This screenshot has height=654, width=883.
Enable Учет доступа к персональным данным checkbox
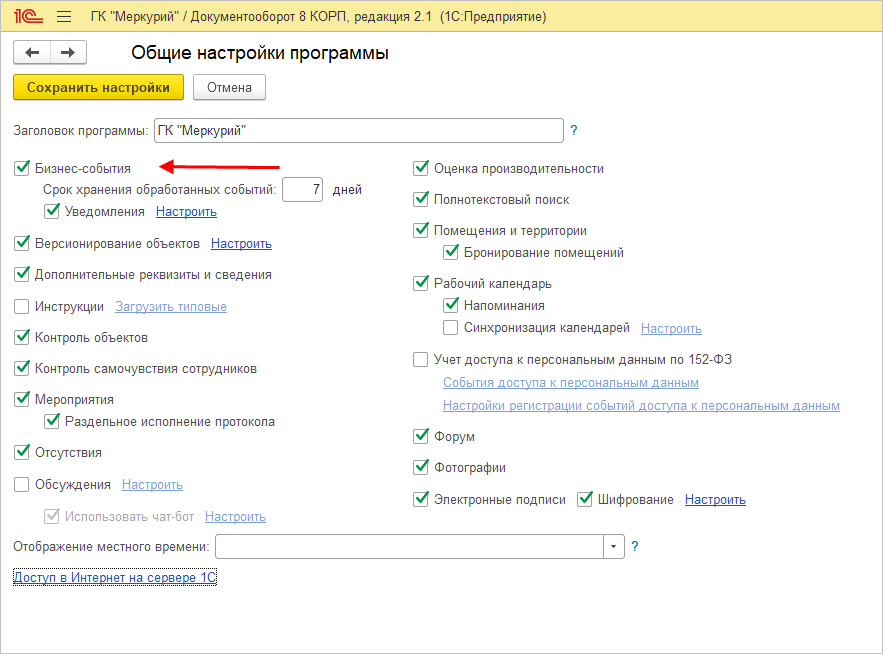click(x=421, y=359)
